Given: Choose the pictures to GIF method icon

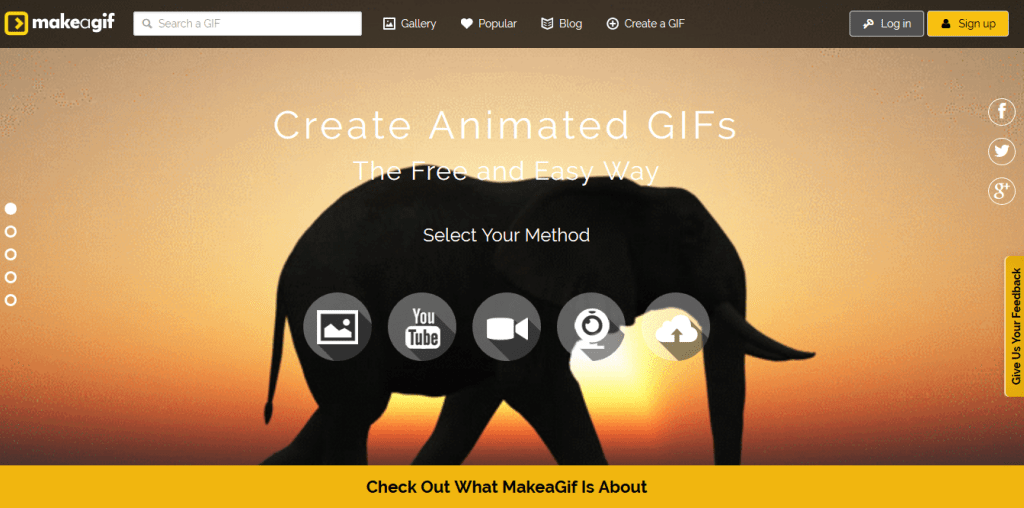Looking at the screenshot, I should 338,326.
